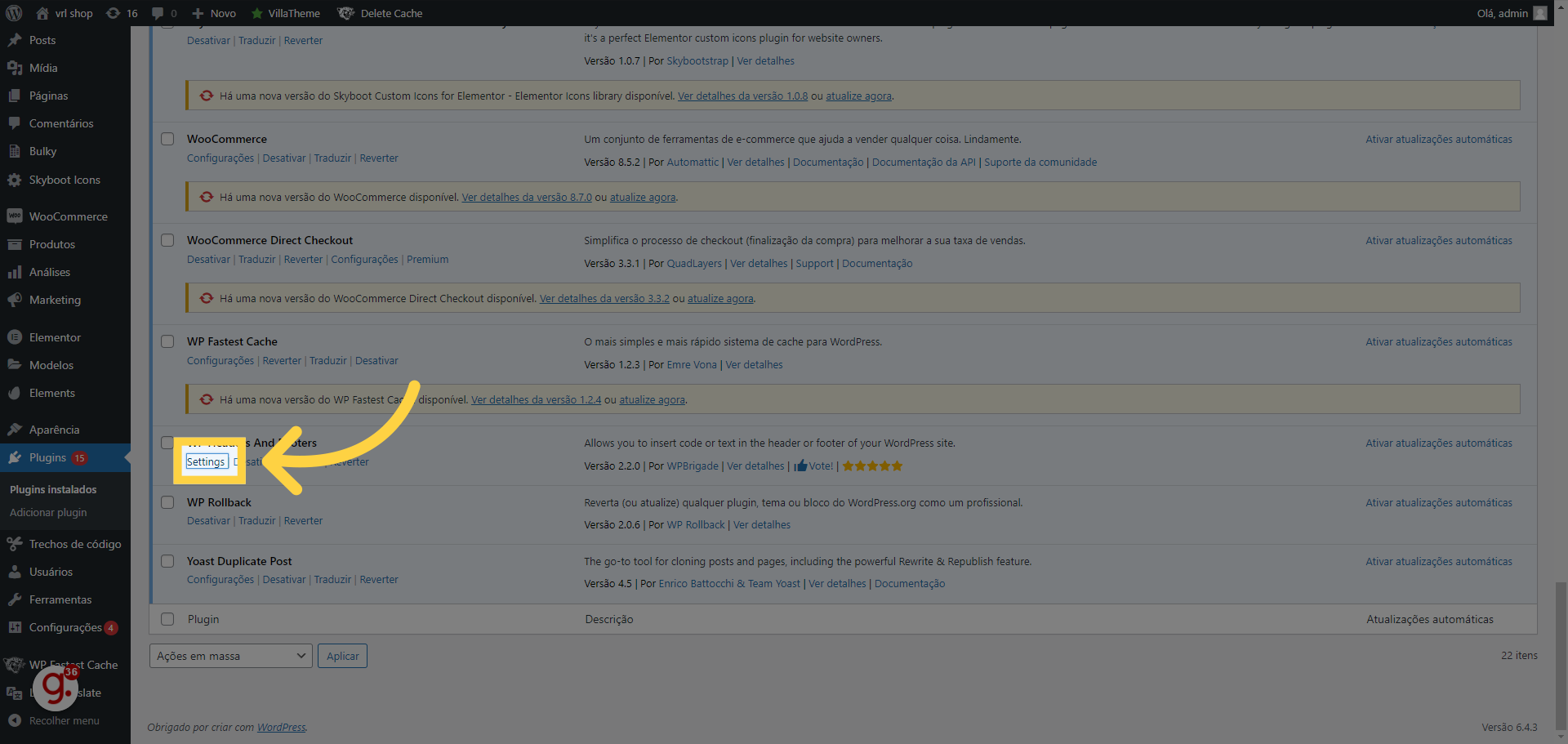Click atualize agora for WooCommerce
Image resolution: width=1568 pixels, height=744 pixels.
click(643, 197)
